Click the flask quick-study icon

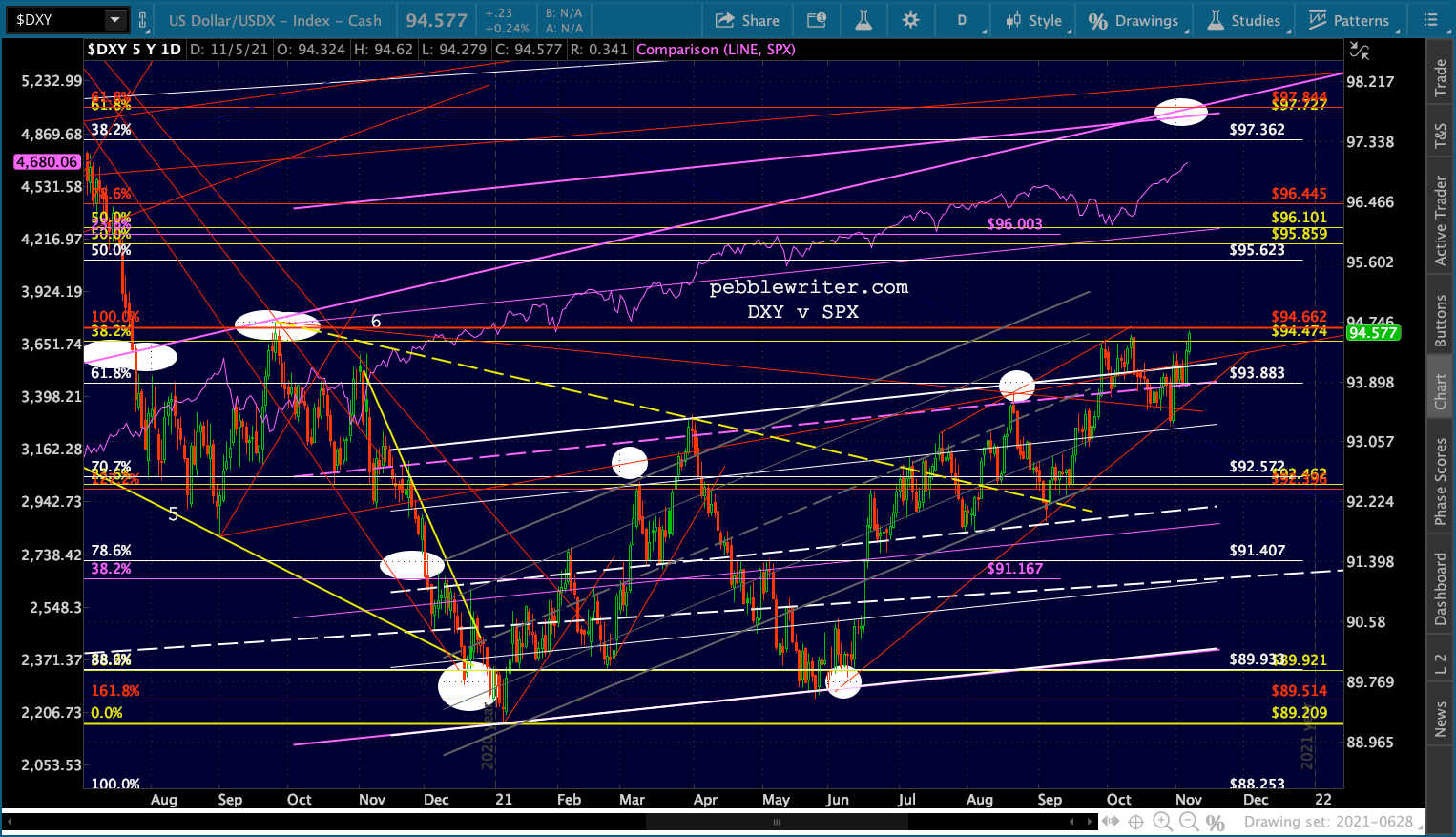[x=863, y=20]
